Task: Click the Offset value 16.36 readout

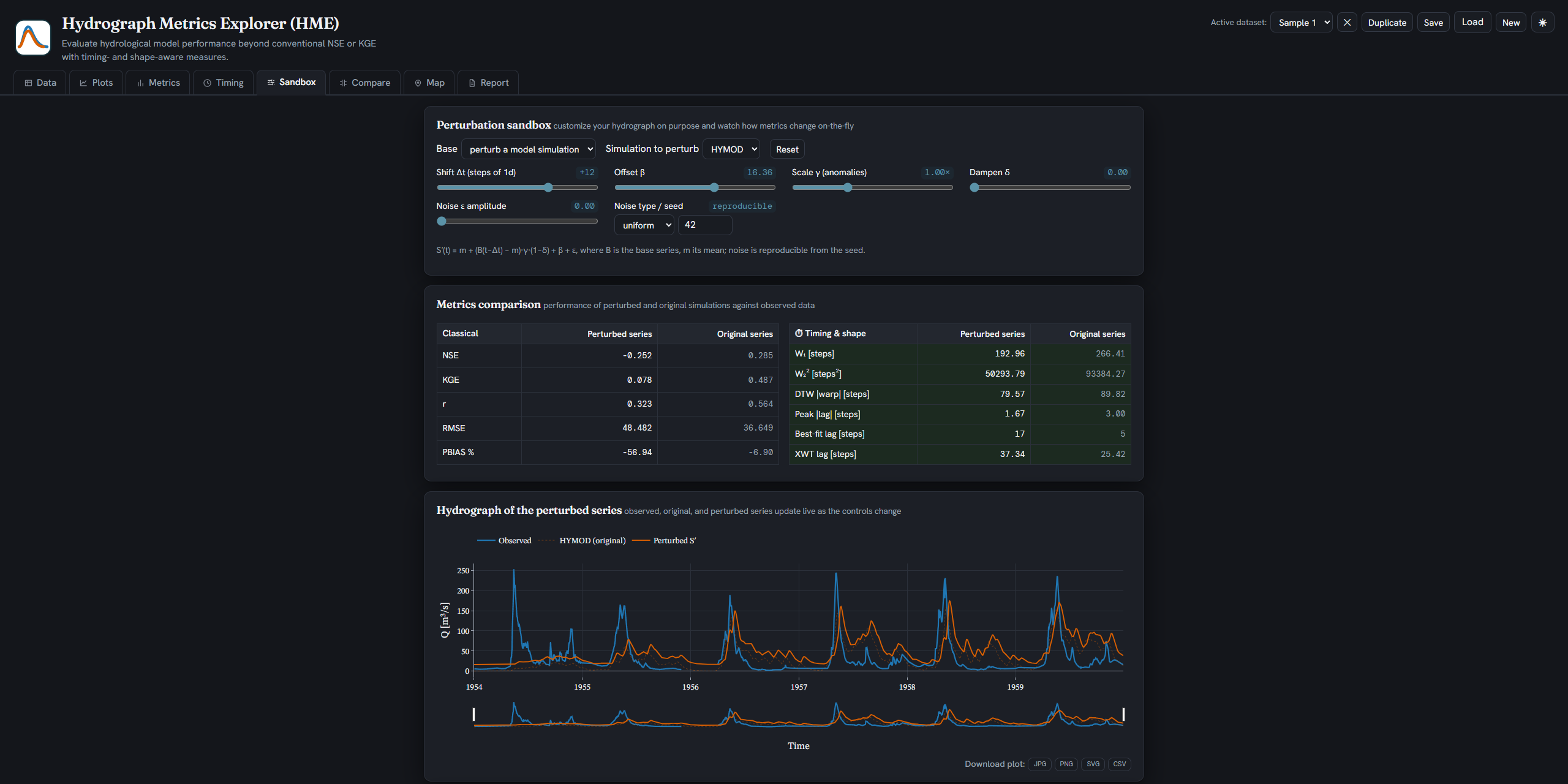Action: coord(759,172)
